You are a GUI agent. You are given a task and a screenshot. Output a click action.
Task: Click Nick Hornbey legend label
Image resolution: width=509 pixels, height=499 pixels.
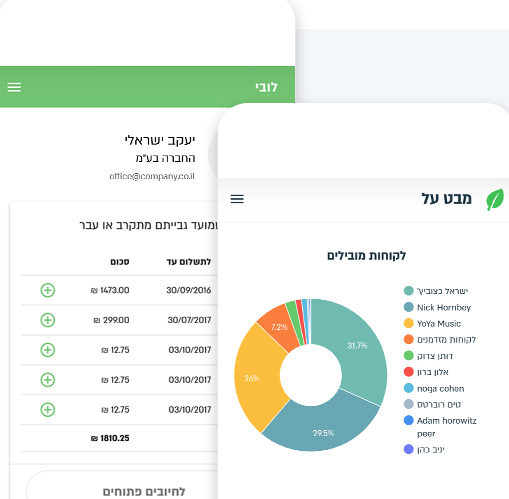[444, 307]
